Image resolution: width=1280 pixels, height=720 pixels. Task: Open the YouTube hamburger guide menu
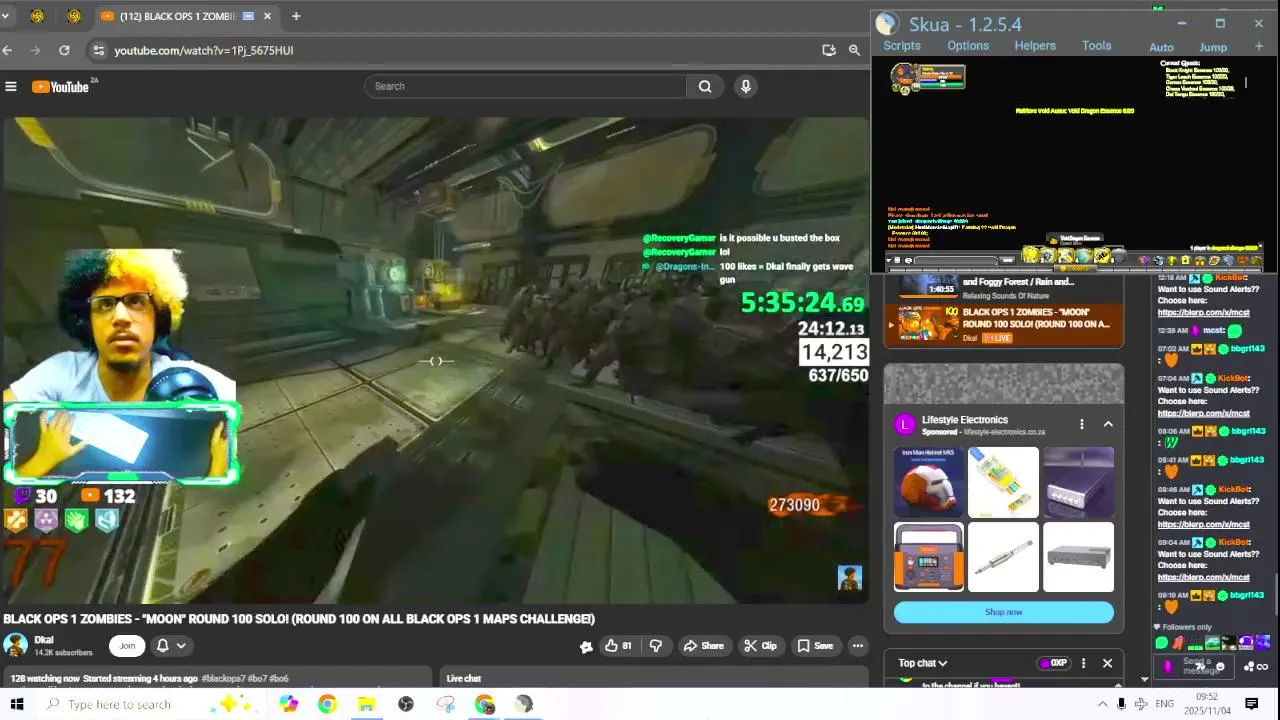pyautogui.click(x=11, y=87)
